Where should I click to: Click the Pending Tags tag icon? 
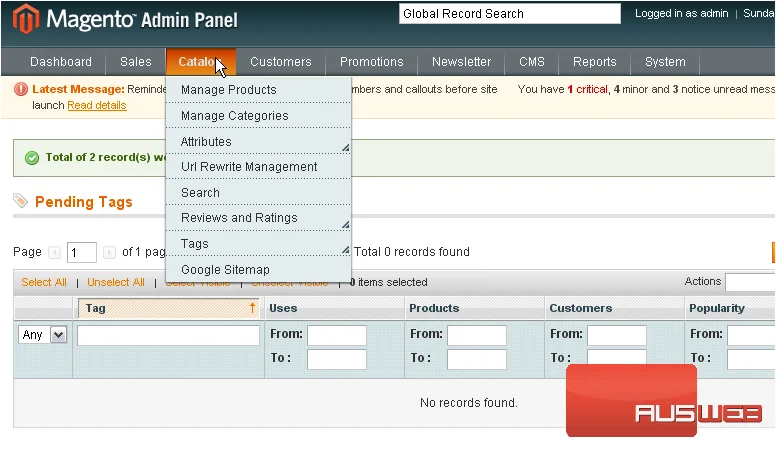(x=21, y=201)
